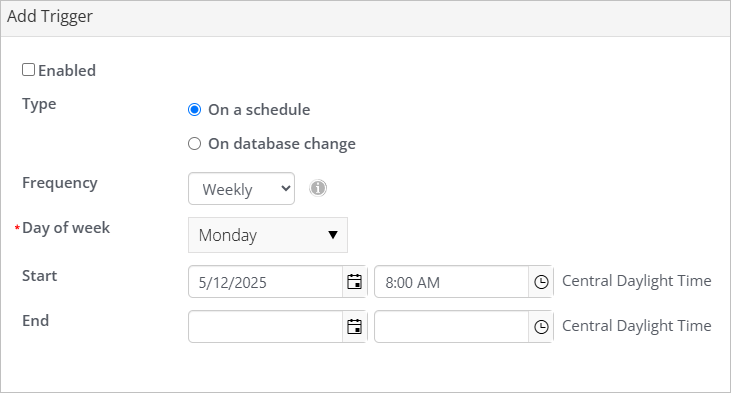
Task: Click the Add Trigger title bar
Action: pyautogui.click(x=366, y=18)
